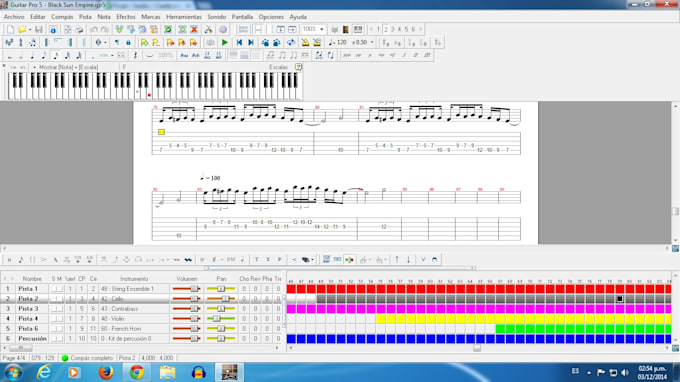Click the 60 - French Horn instrument cell

point(134,329)
